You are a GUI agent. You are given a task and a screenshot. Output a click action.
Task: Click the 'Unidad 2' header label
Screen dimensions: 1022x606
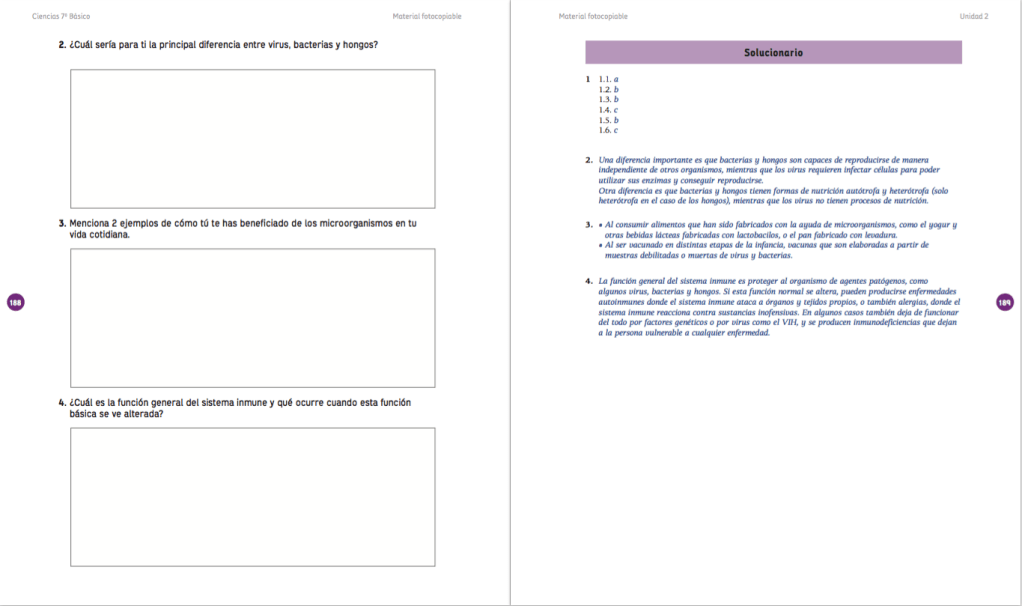point(973,16)
